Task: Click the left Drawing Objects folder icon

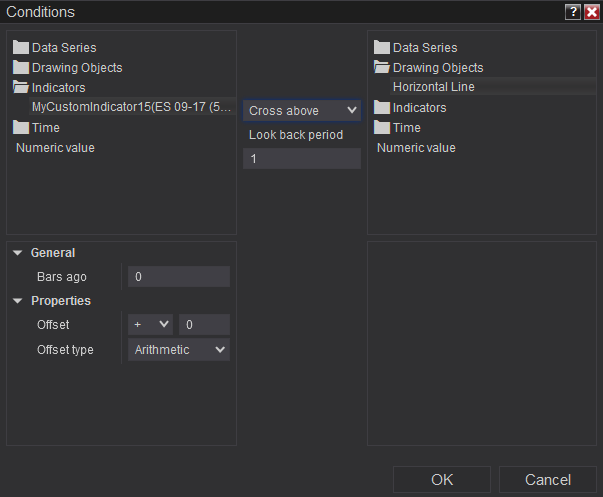Action: [x=21, y=67]
